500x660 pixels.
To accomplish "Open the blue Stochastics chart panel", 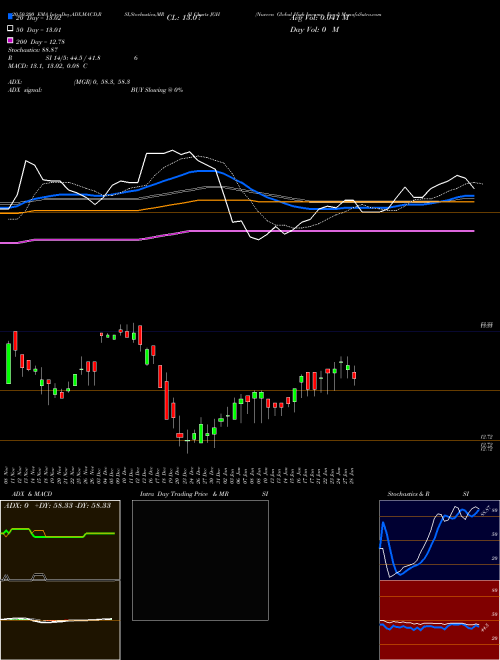I will [439, 540].
